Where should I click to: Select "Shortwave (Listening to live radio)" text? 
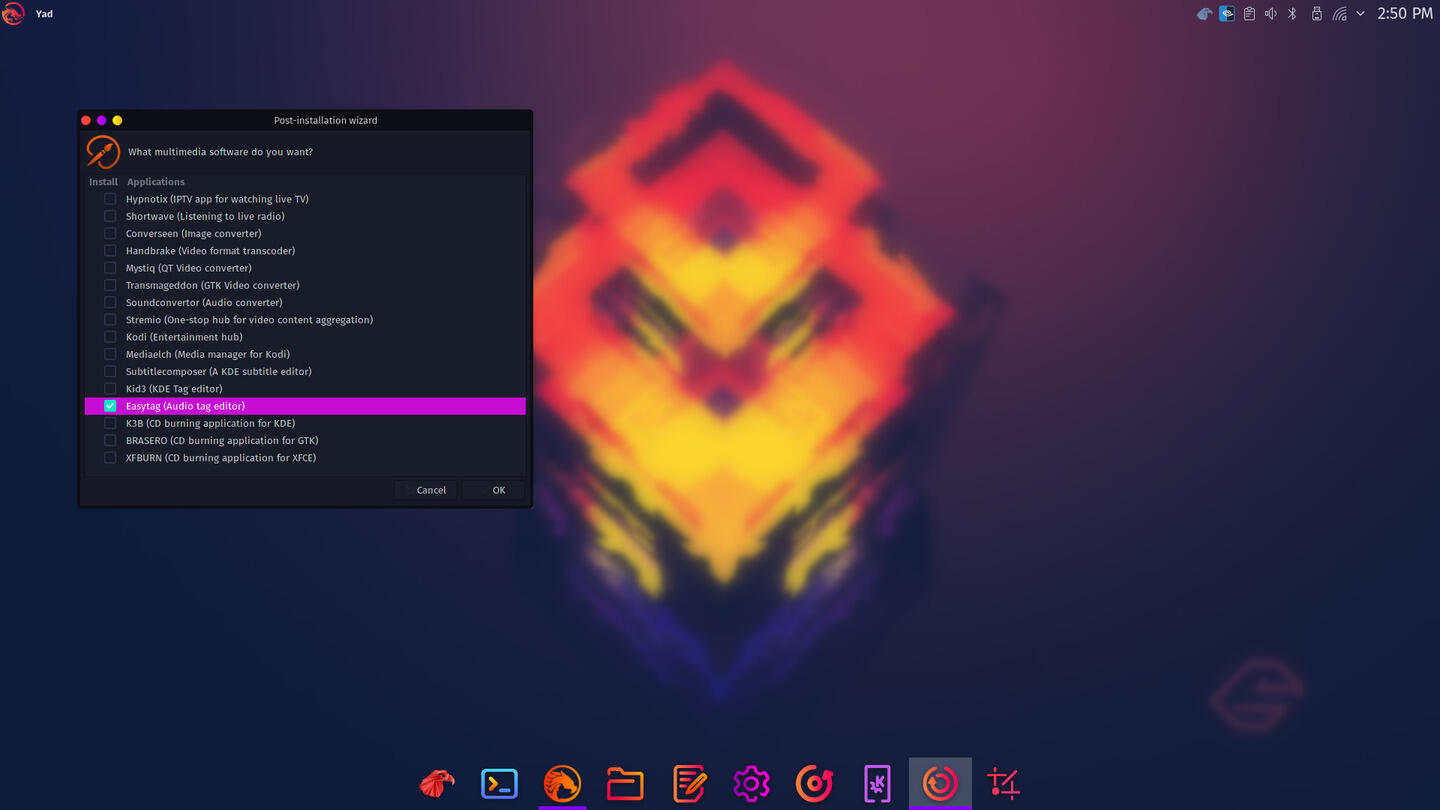[x=205, y=216]
